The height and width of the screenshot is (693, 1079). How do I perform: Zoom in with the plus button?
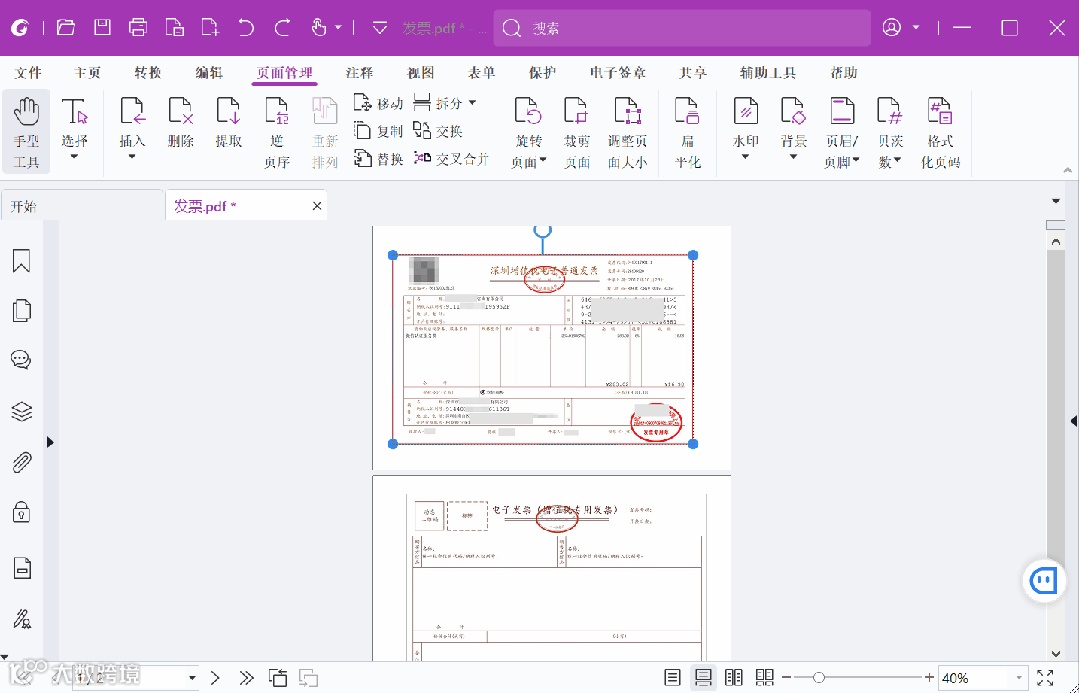tap(929, 678)
